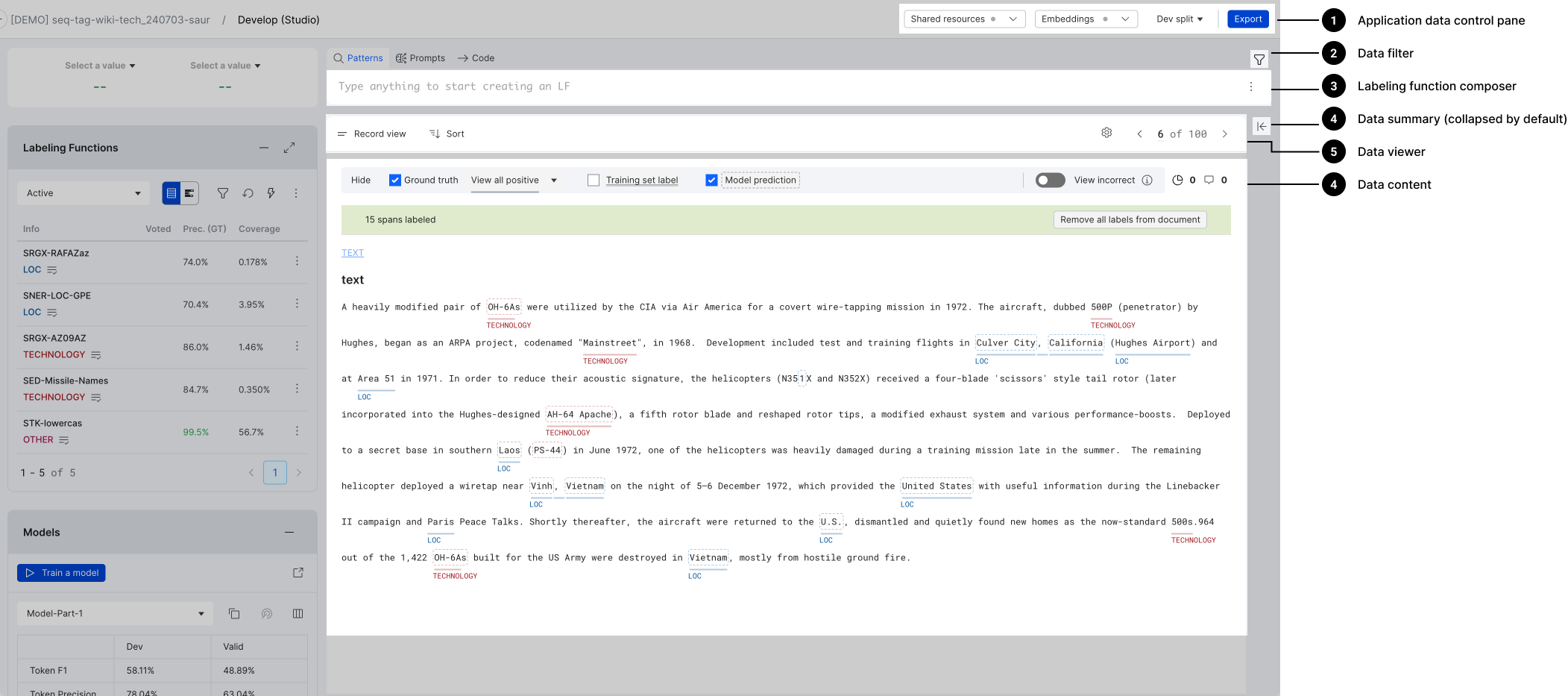Switch to the Prompts tab
The width and height of the screenshot is (1568, 696).
(421, 58)
